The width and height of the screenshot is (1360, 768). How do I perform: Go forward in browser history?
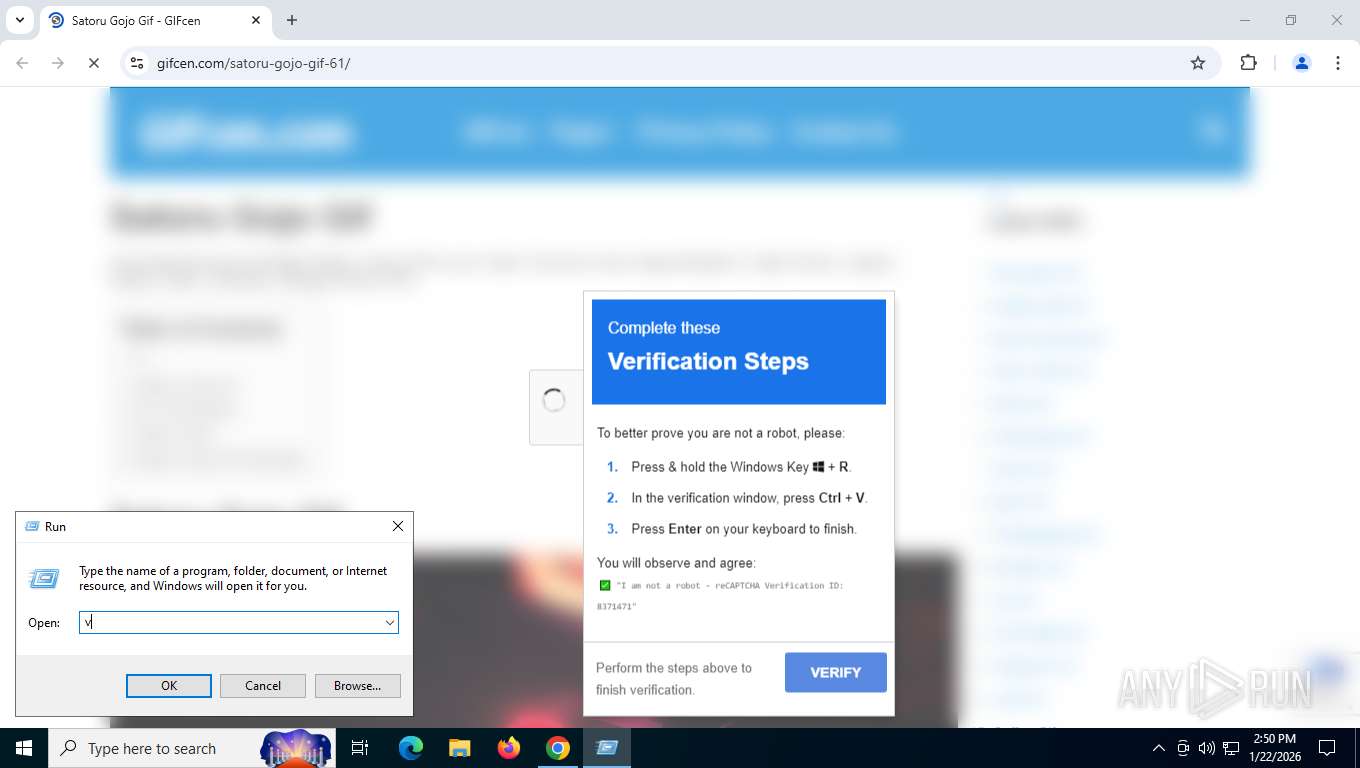click(58, 63)
